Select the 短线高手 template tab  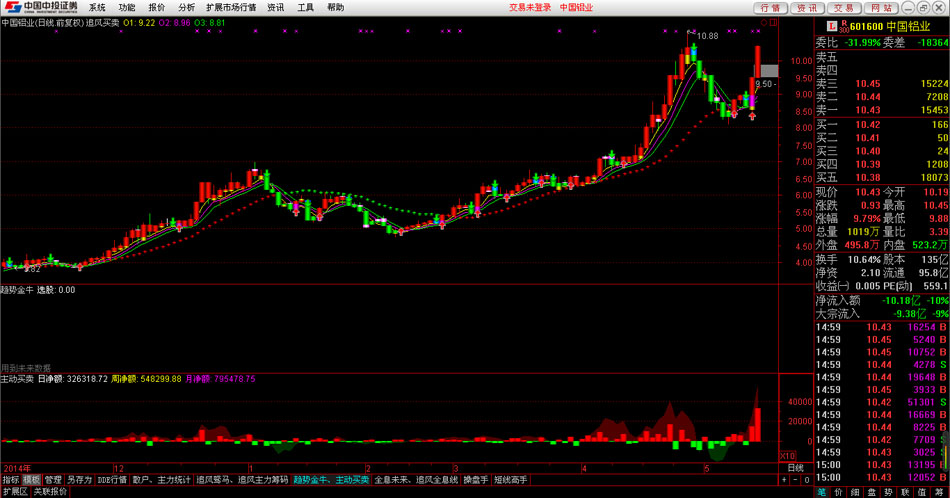(511, 480)
